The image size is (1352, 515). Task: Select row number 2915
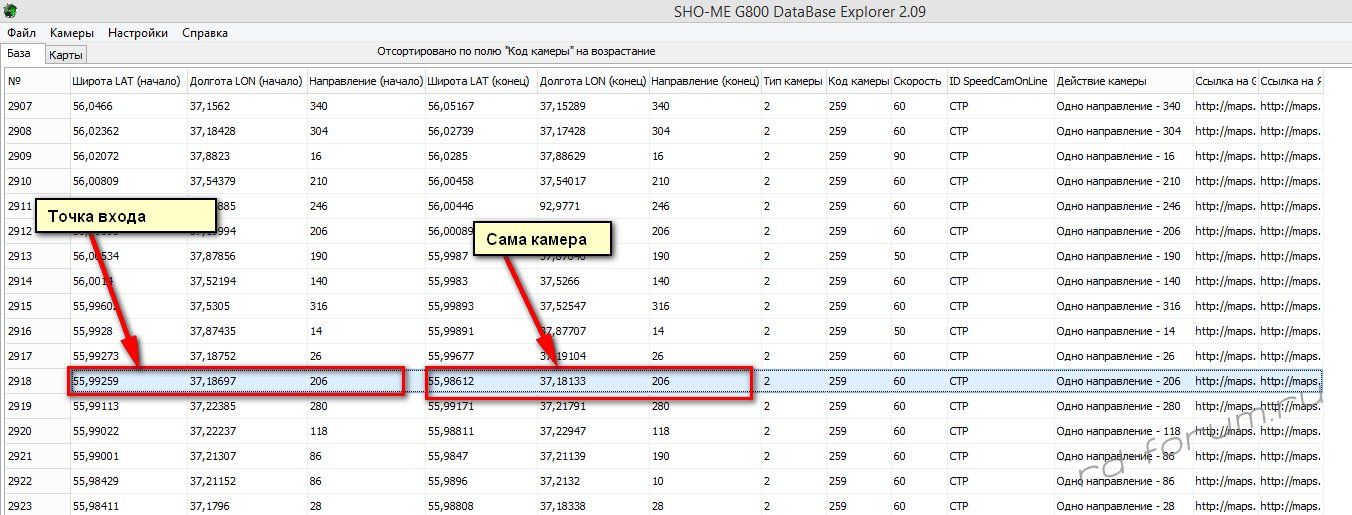point(37,306)
